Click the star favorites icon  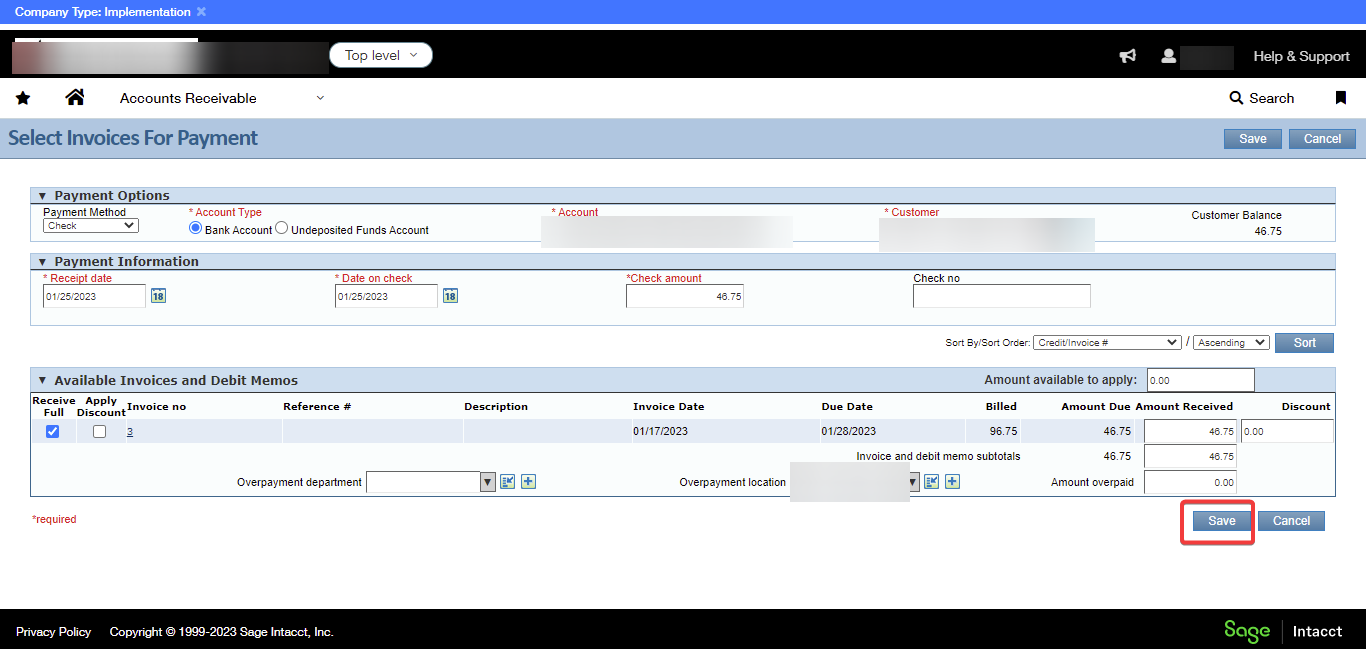click(x=23, y=98)
